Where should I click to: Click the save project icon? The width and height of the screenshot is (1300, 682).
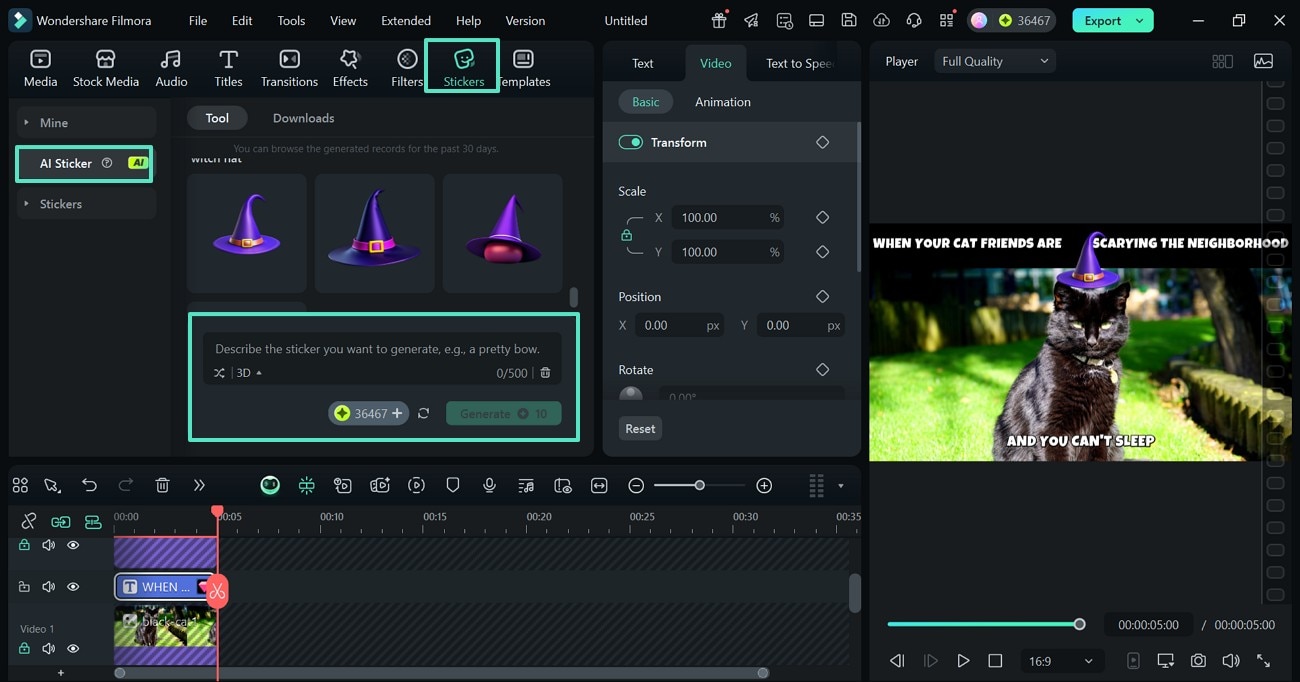point(848,20)
